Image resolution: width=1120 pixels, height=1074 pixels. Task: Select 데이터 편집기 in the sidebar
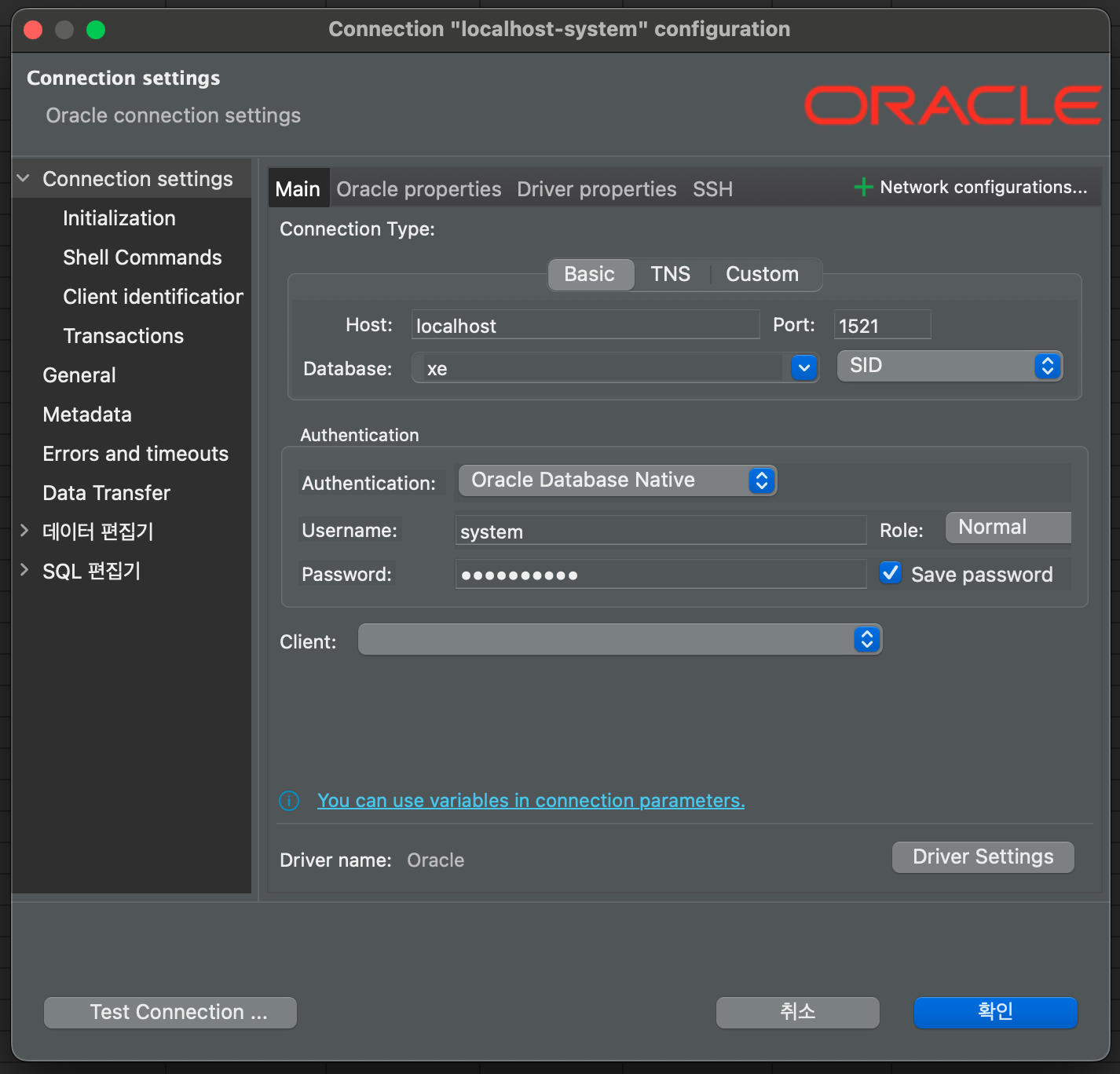98,532
